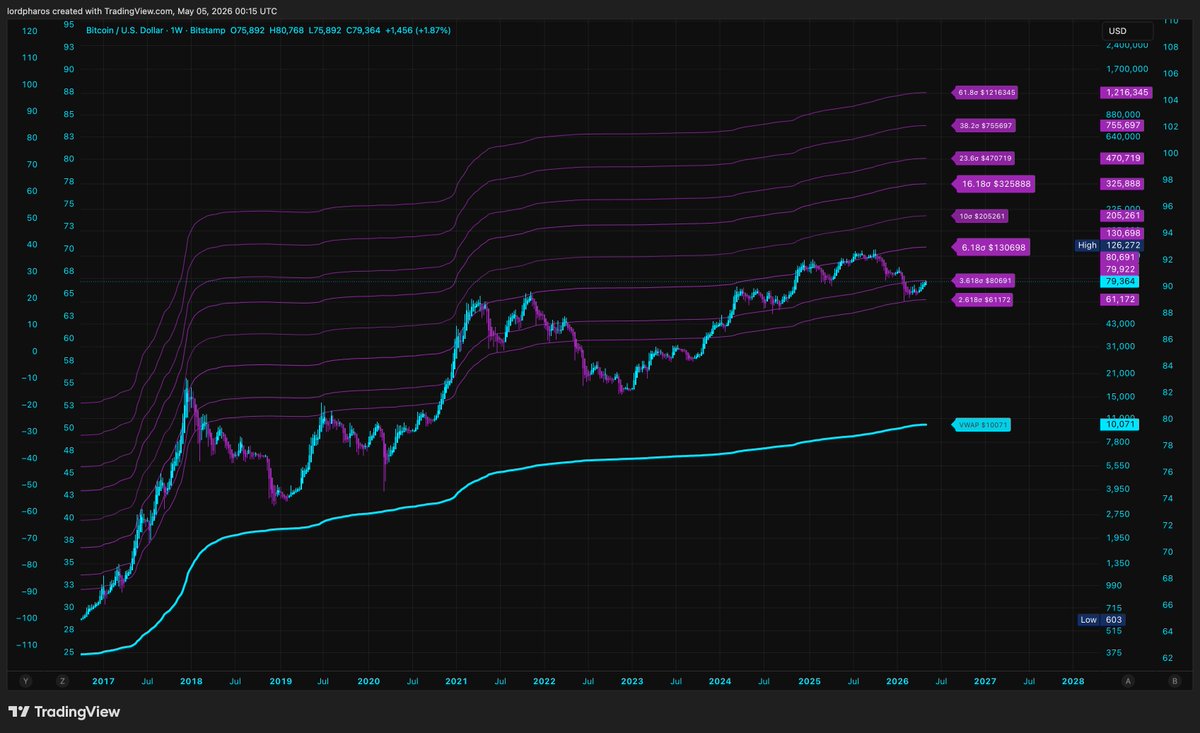The width and height of the screenshot is (1200, 733).
Task: Click the 2,400,000 price scale value
Action: 1125,46
